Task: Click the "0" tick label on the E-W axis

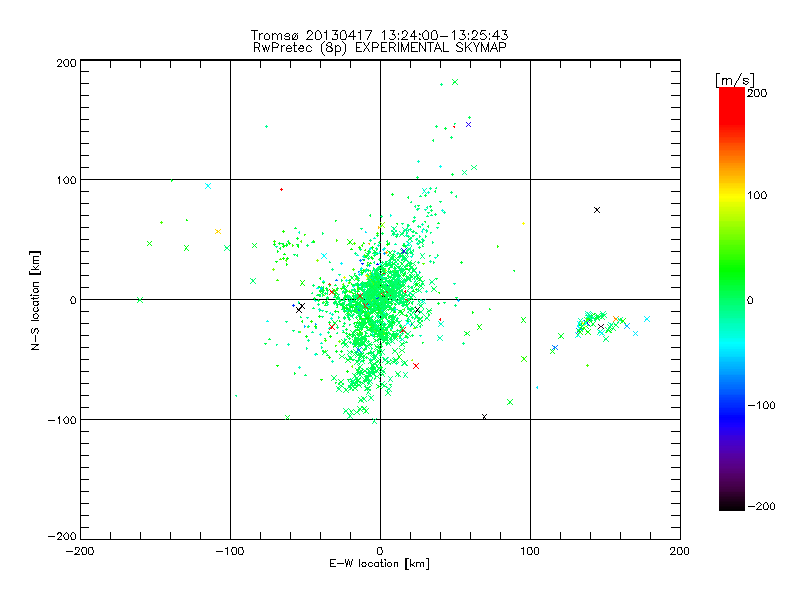Action: click(380, 551)
